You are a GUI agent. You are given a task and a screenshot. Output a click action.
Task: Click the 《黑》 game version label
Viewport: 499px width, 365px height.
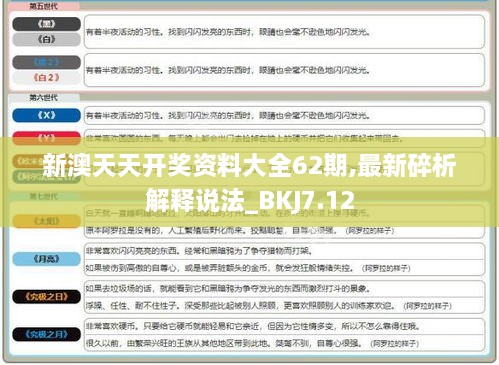(x=47, y=24)
